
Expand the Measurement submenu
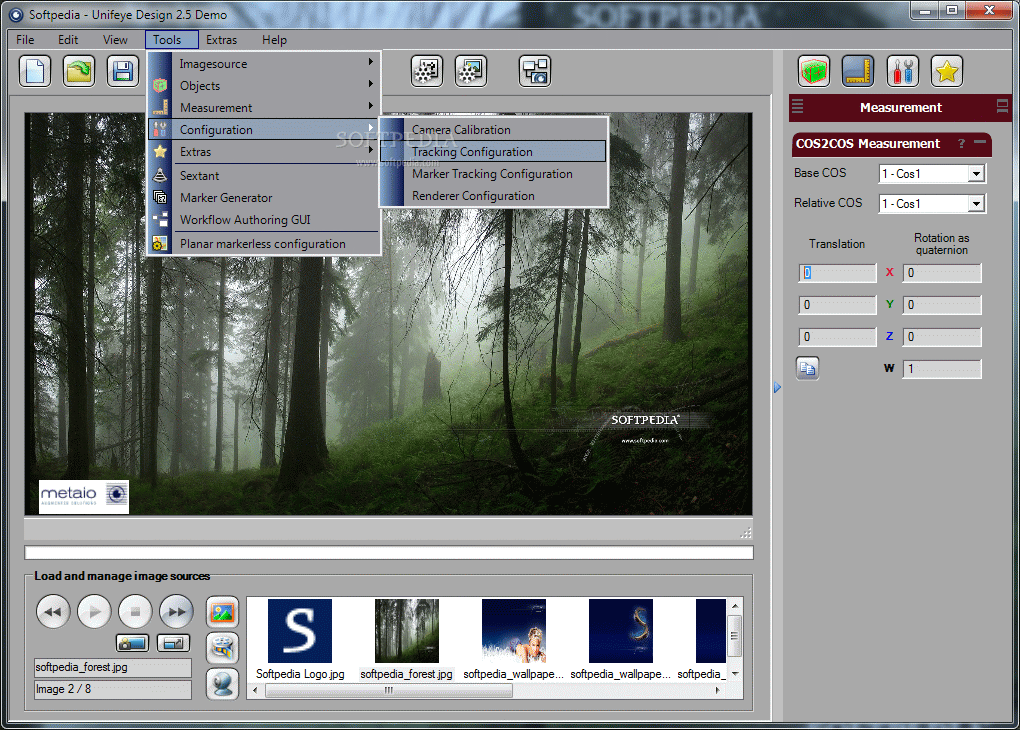pyautogui.click(x=263, y=107)
